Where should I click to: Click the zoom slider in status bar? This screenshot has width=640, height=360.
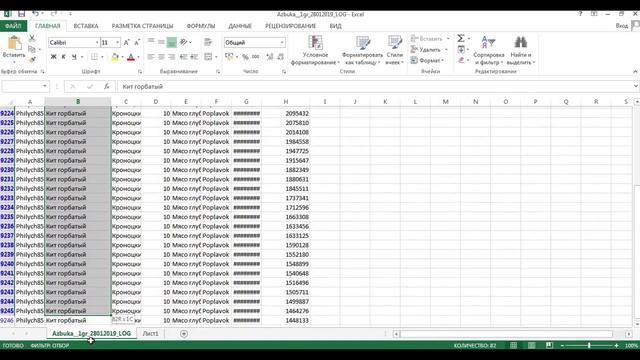pyautogui.click(x=589, y=345)
